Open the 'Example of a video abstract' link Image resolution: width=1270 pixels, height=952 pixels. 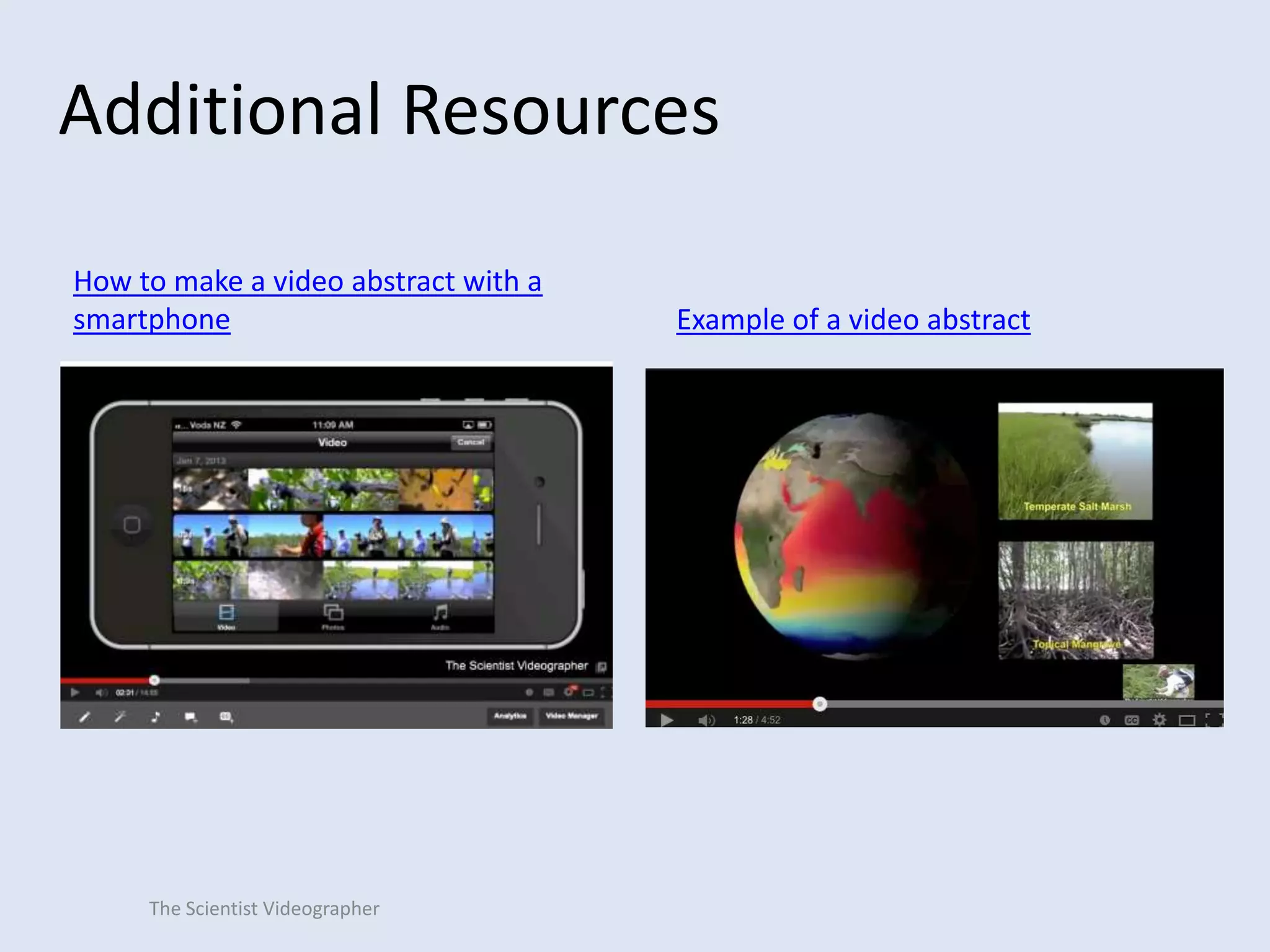pos(853,320)
